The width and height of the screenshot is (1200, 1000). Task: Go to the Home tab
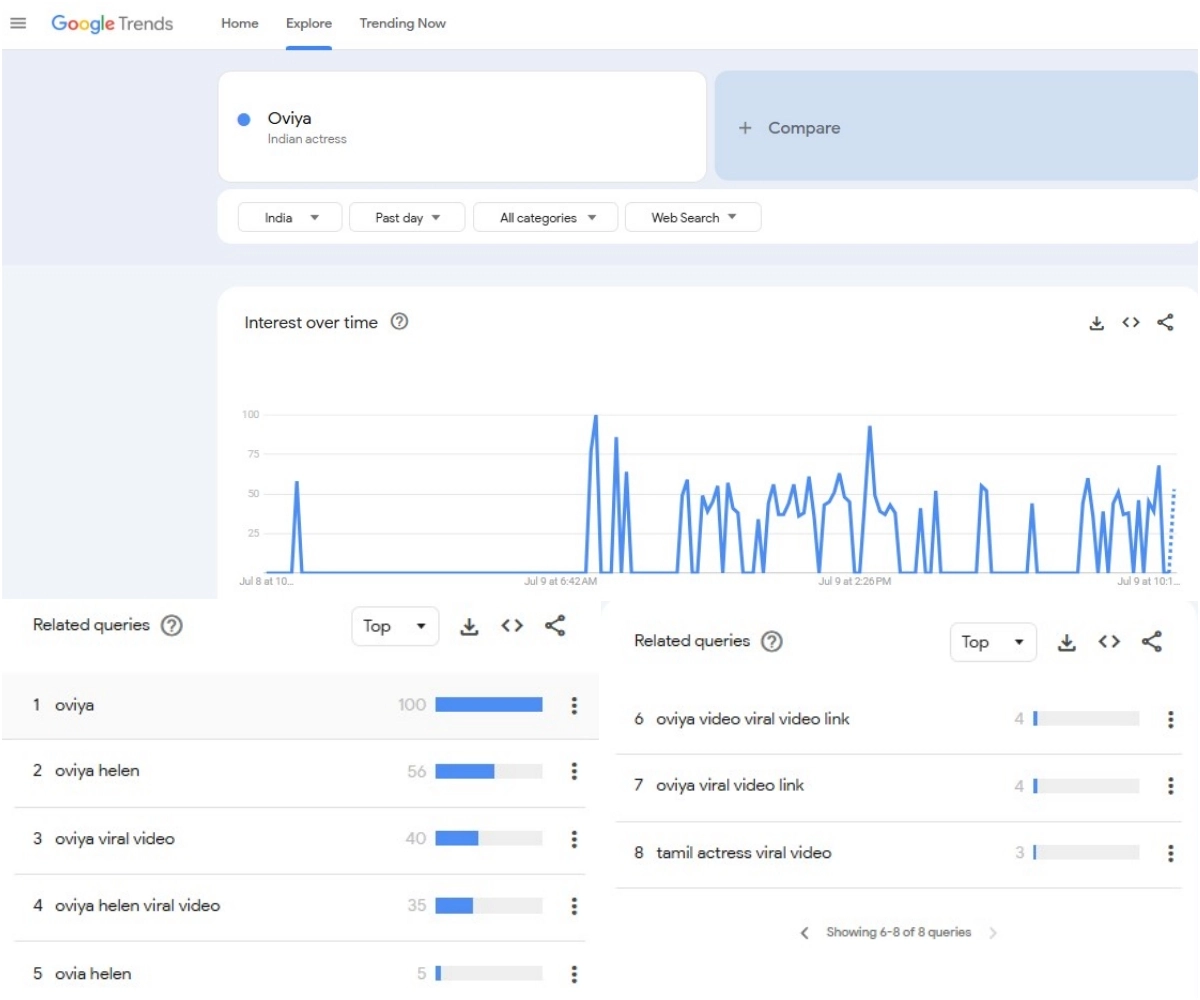[x=239, y=23]
